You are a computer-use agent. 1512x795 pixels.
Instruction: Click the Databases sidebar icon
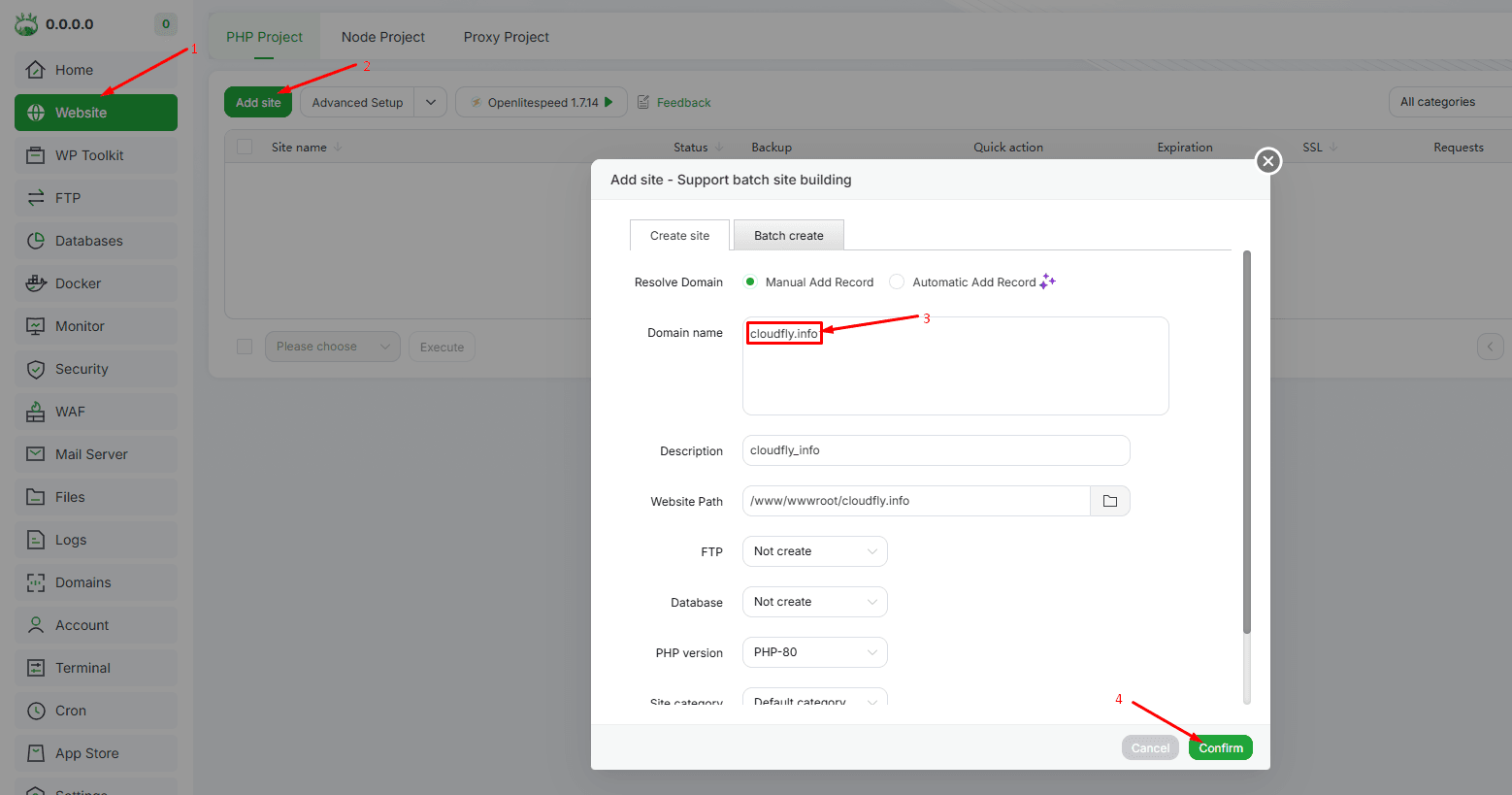36,241
